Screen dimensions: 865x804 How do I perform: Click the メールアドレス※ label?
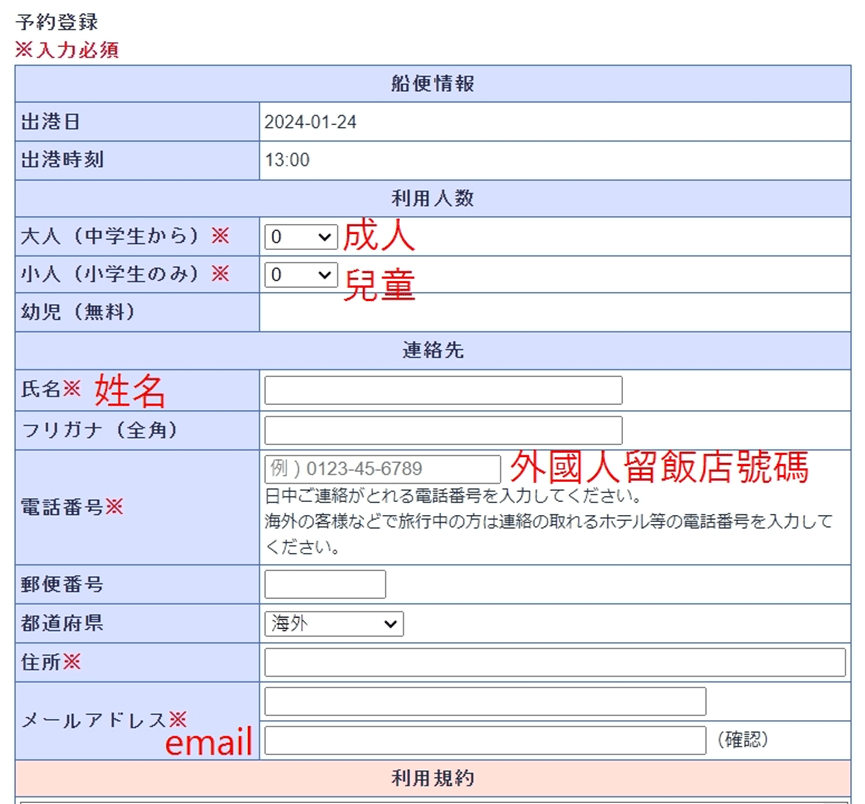coord(104,720)
